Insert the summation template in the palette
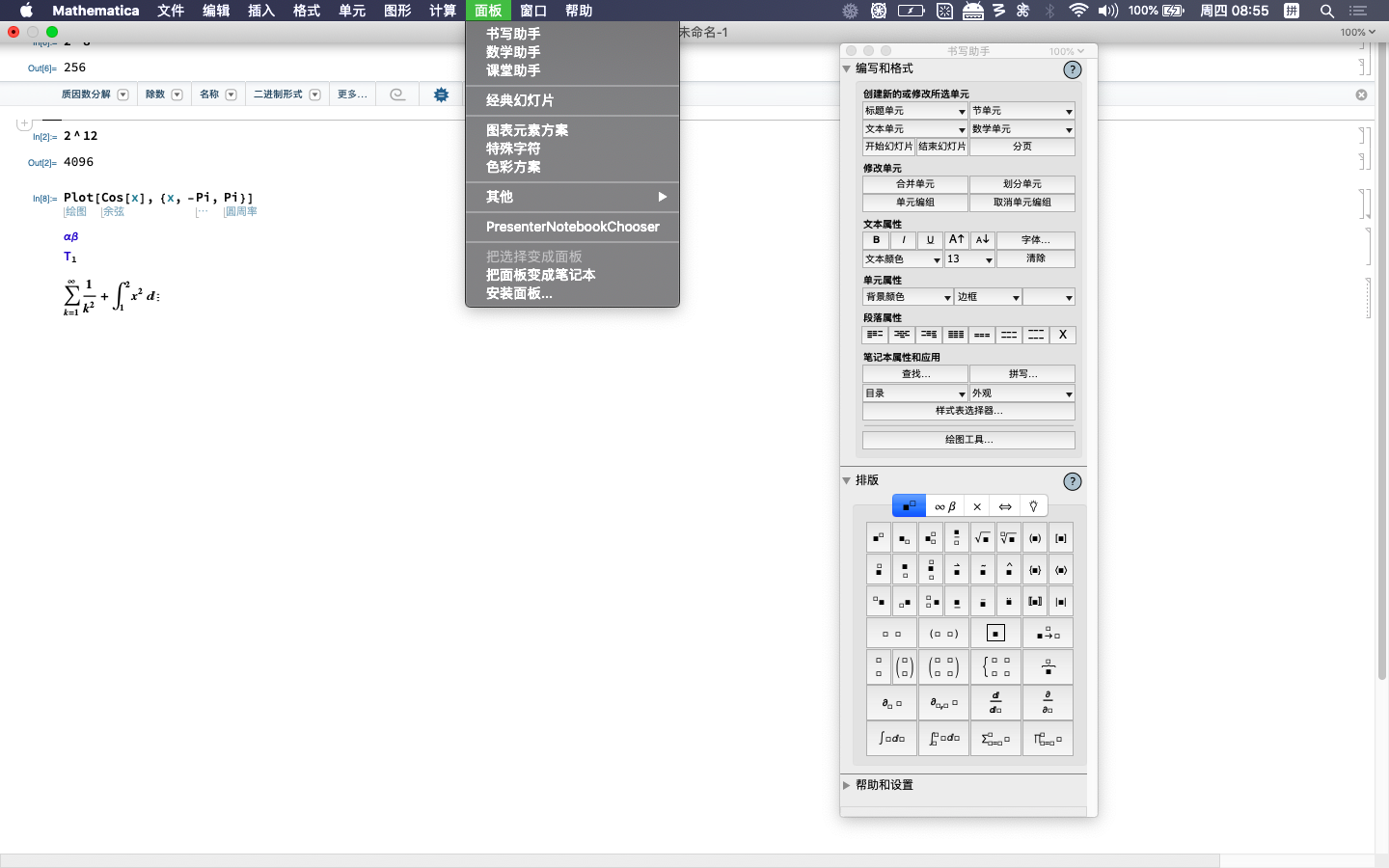The height and width of the screenshot is (868, 1389). [994, 739]
